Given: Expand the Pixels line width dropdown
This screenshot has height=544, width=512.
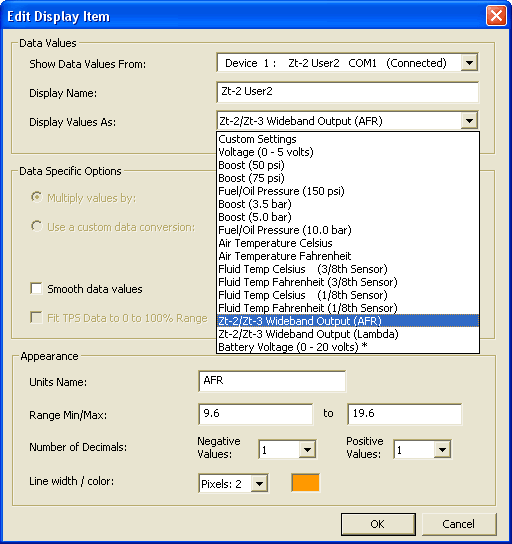Looking at the screenshot, I should [x=259, y=483].
